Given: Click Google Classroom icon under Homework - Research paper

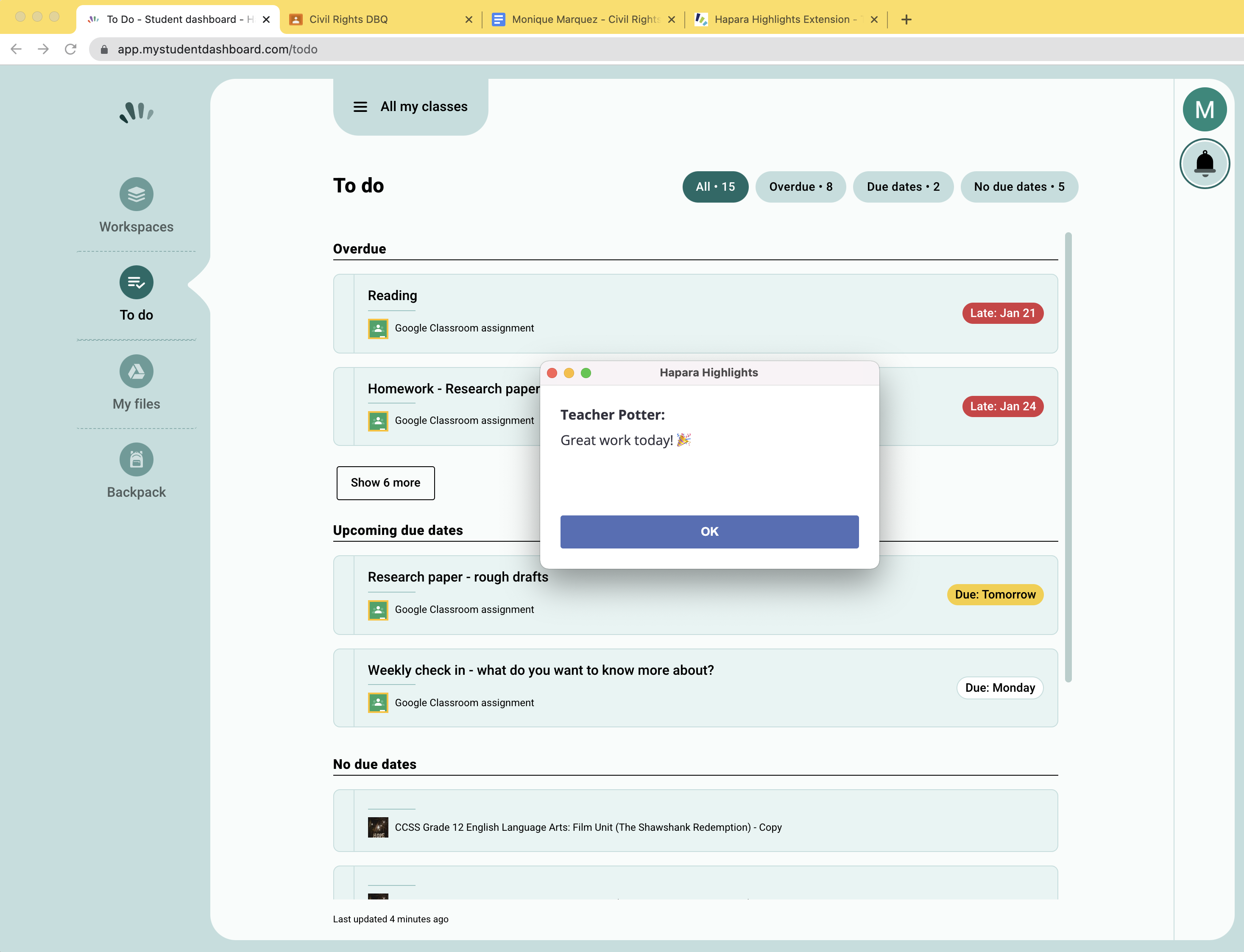Looking at the screenshot, I should (378, 421).
